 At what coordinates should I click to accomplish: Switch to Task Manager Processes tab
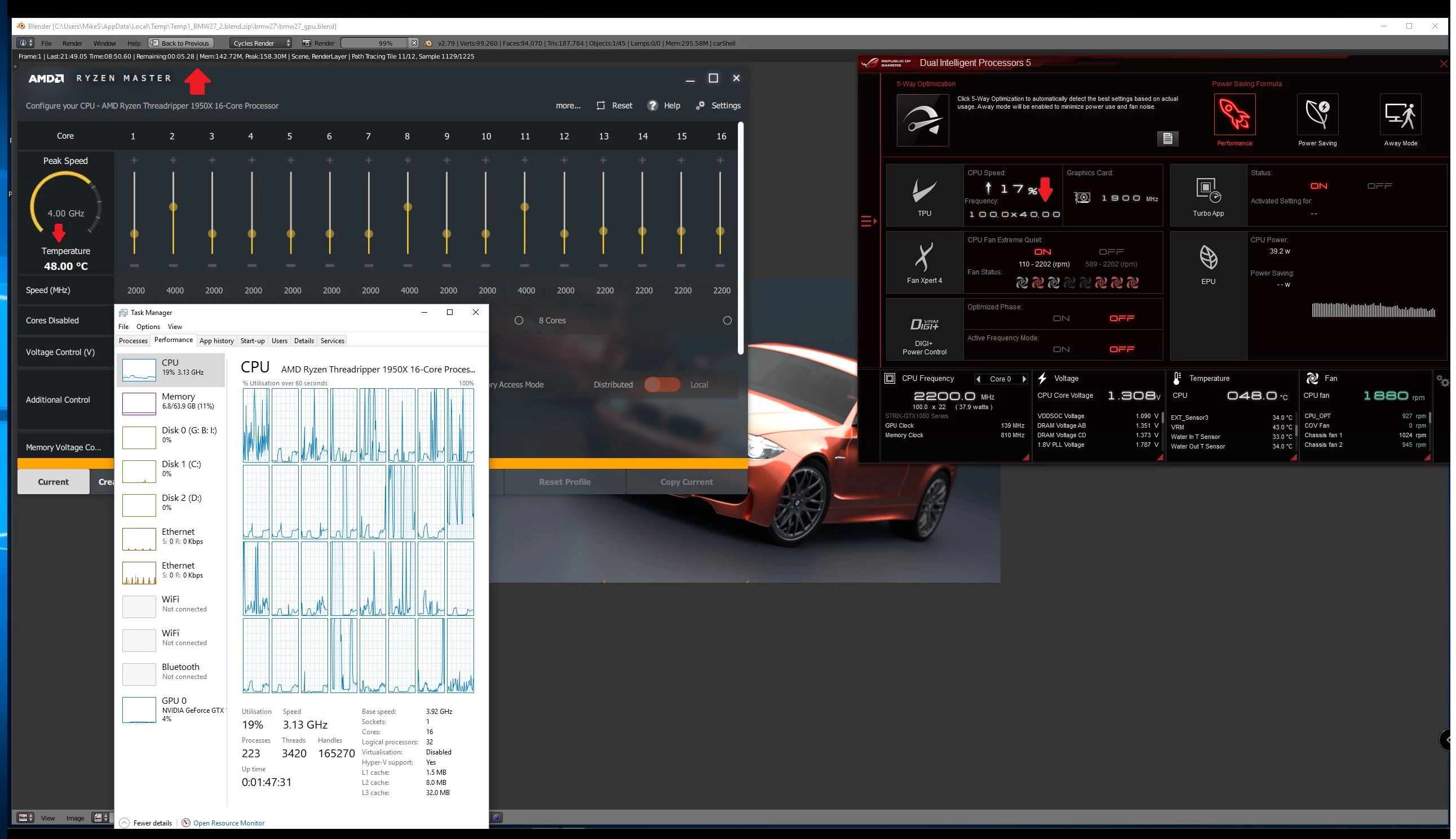tap(133, 340)
